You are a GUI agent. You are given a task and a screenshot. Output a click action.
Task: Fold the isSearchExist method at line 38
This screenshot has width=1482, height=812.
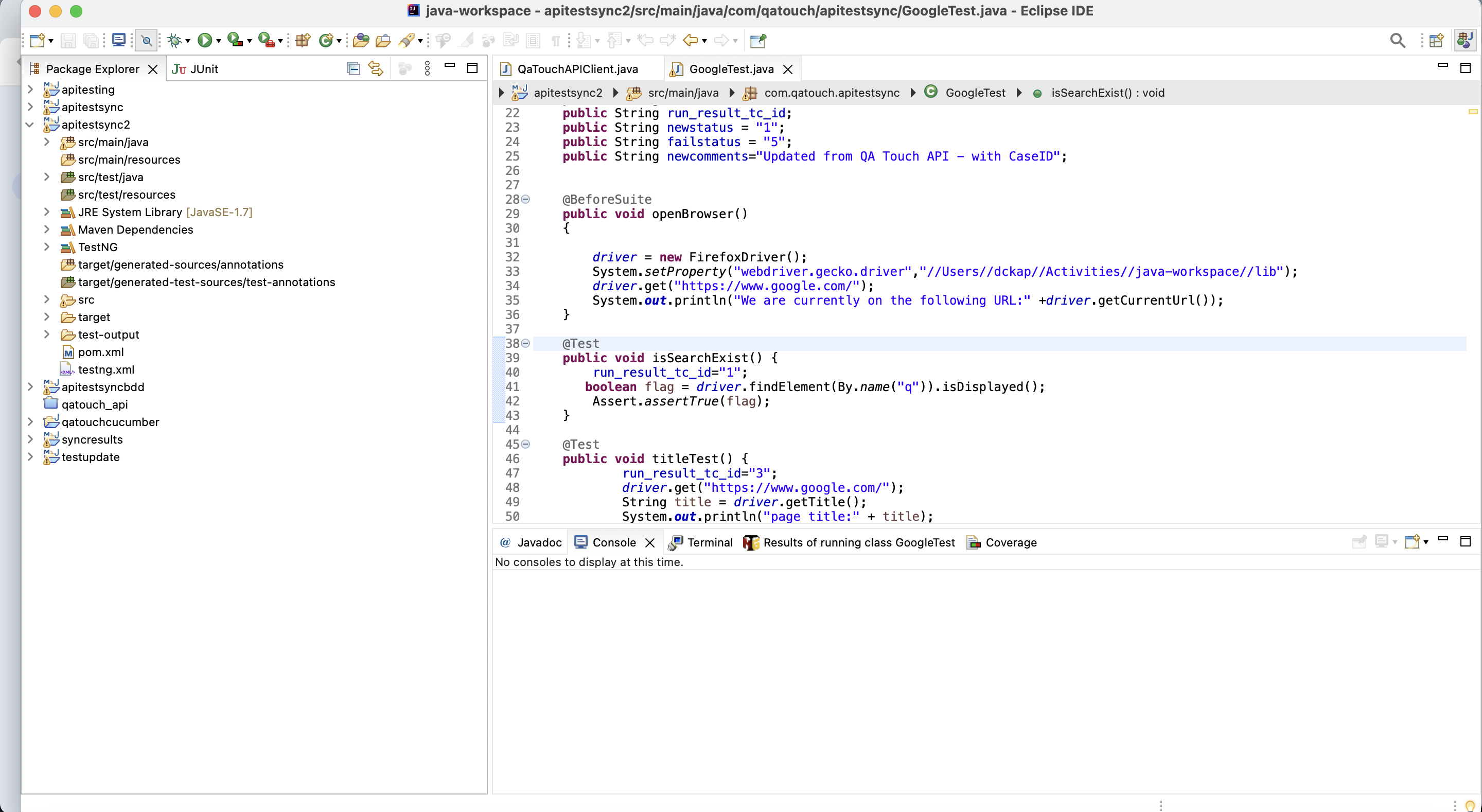point(525,344)
